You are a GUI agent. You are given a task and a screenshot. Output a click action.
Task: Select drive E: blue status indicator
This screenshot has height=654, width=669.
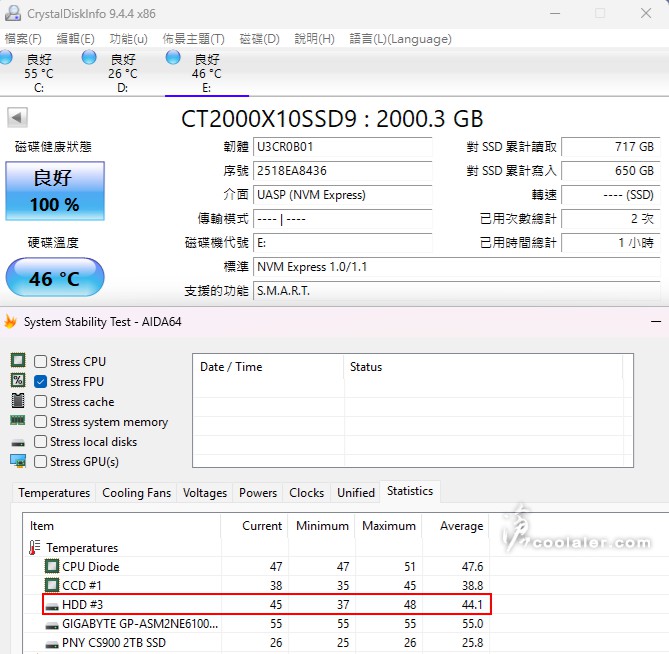pos(173,57)
